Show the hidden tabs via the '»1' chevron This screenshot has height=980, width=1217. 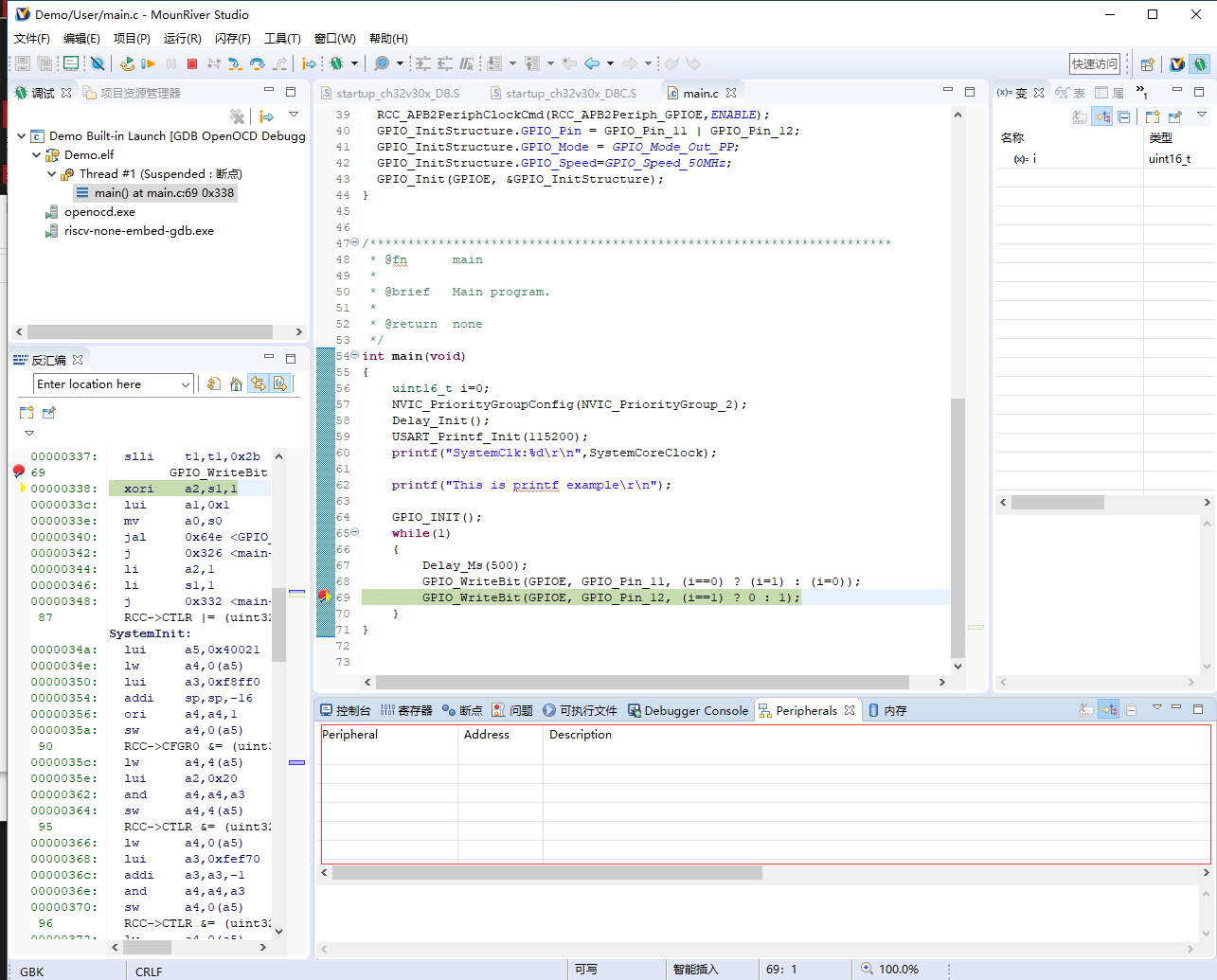click(x=1142, y=93)
